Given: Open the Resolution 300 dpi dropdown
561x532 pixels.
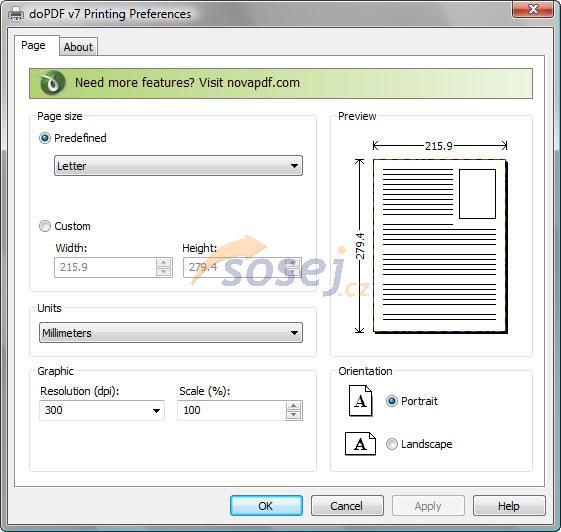Looking at the screenshot, I should [x=102, y=410].
